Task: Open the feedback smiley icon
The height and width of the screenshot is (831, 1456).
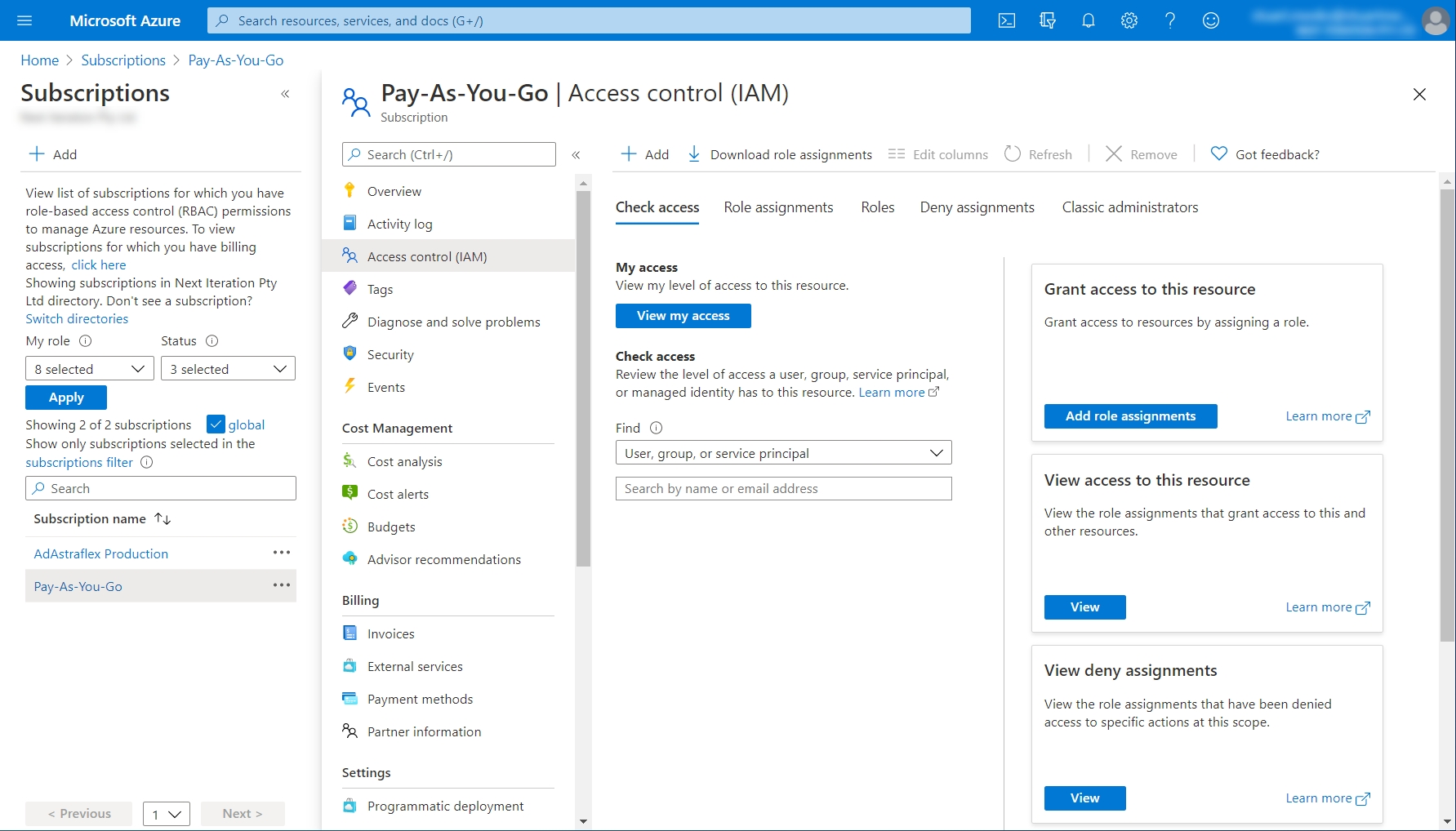Action: pyautogui.click(x=1211, y=20)
